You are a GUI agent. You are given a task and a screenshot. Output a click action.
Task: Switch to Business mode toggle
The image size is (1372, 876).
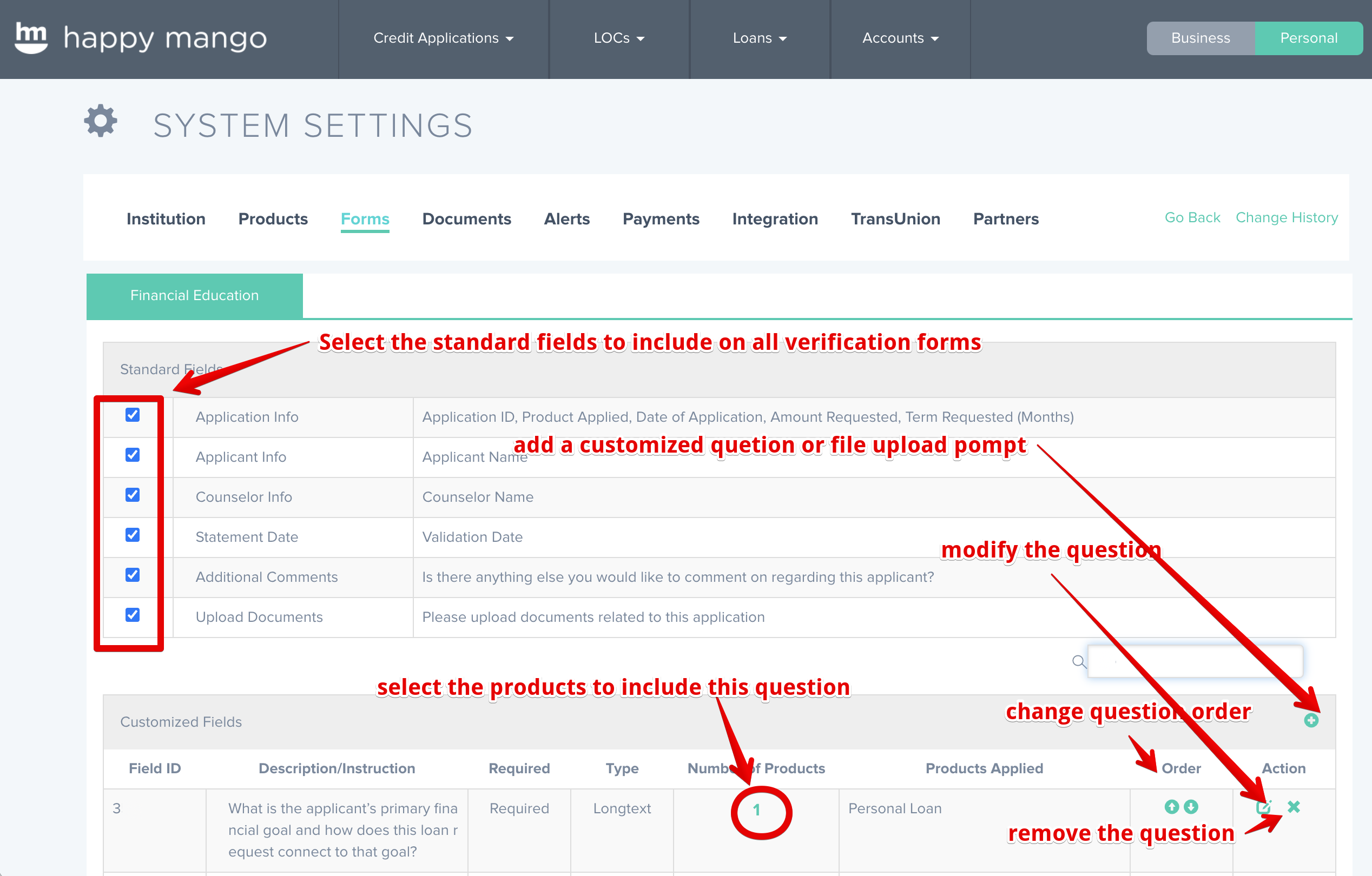pos(1200,38)
